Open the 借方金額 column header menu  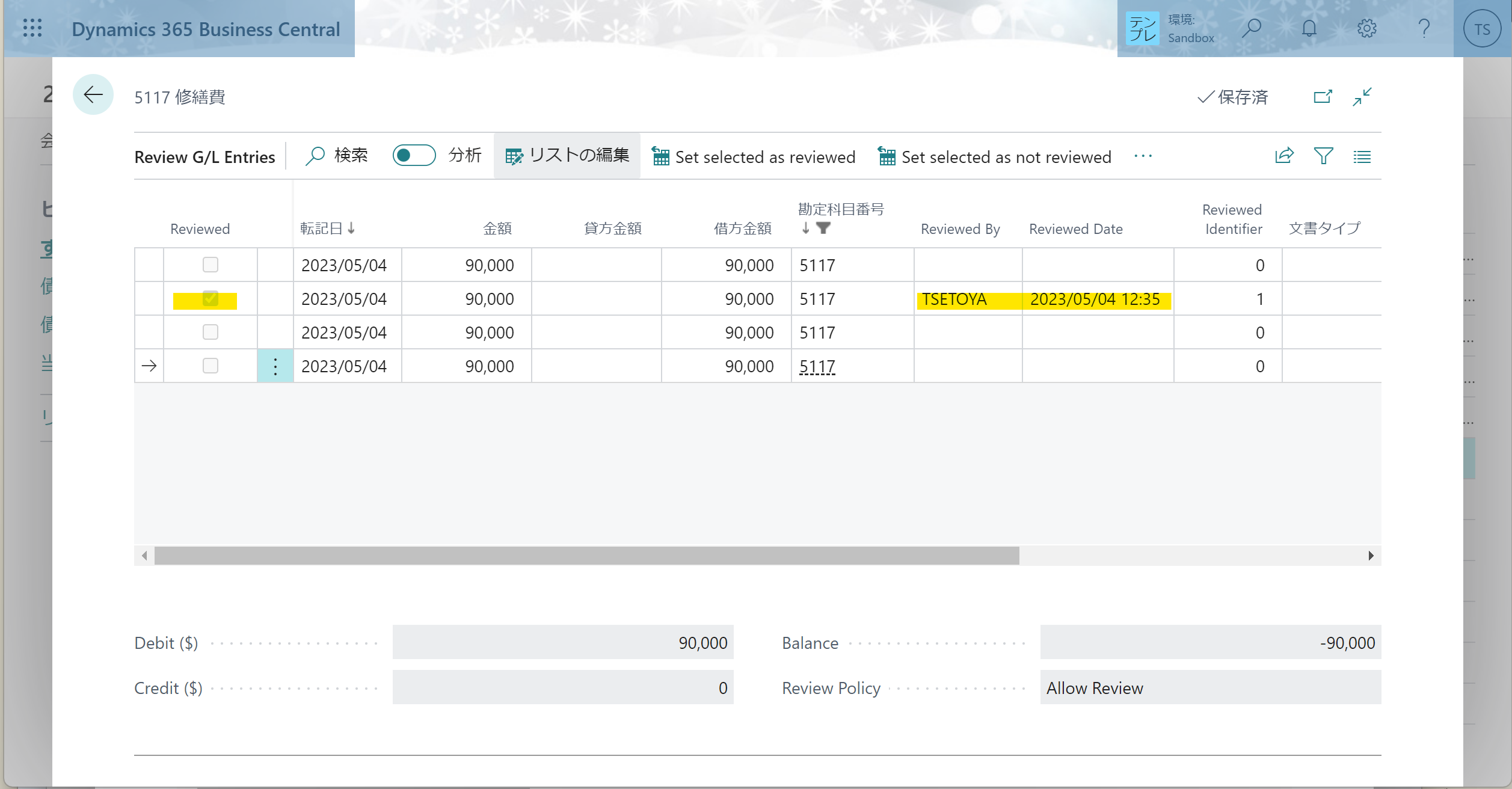pyautogui.click(x=743, y=229)
